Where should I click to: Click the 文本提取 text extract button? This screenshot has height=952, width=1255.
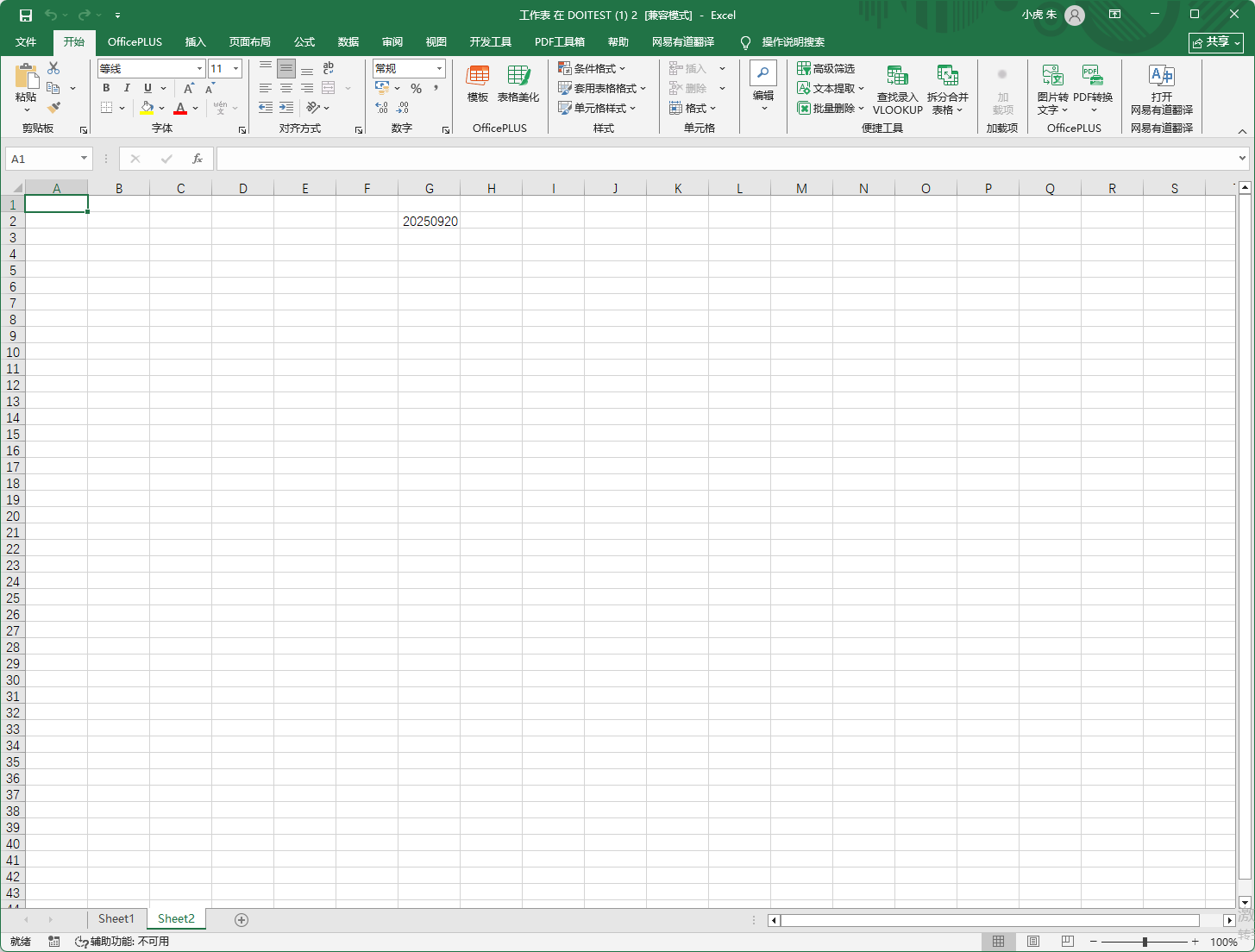tap(831, 88)
